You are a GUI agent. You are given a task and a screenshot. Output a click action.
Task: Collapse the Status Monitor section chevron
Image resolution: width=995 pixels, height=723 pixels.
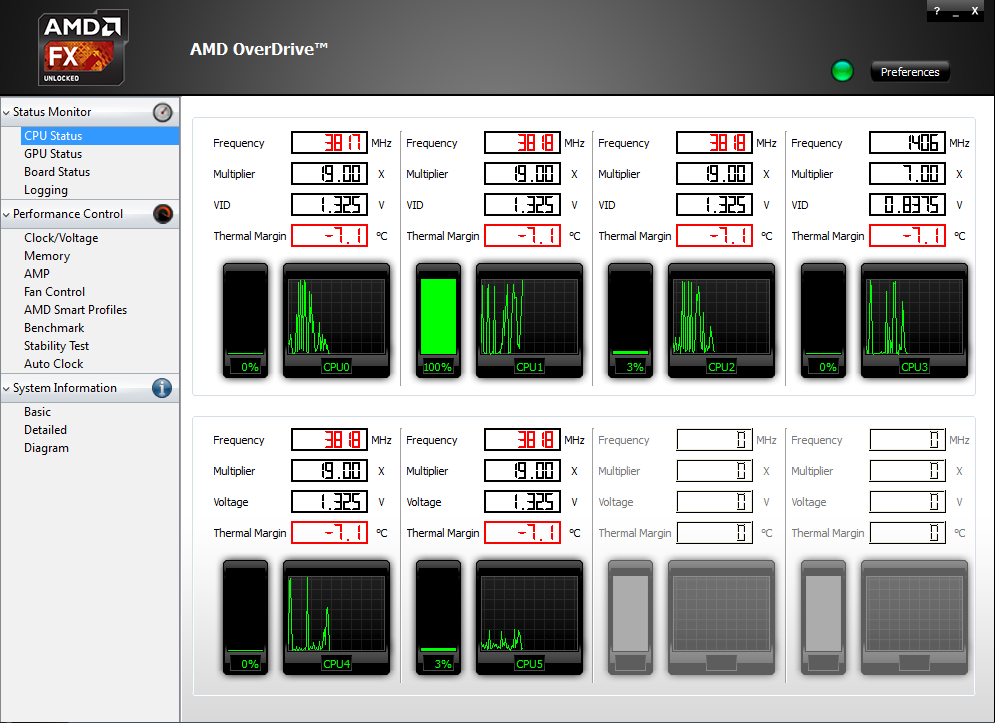tap(6, 112)
